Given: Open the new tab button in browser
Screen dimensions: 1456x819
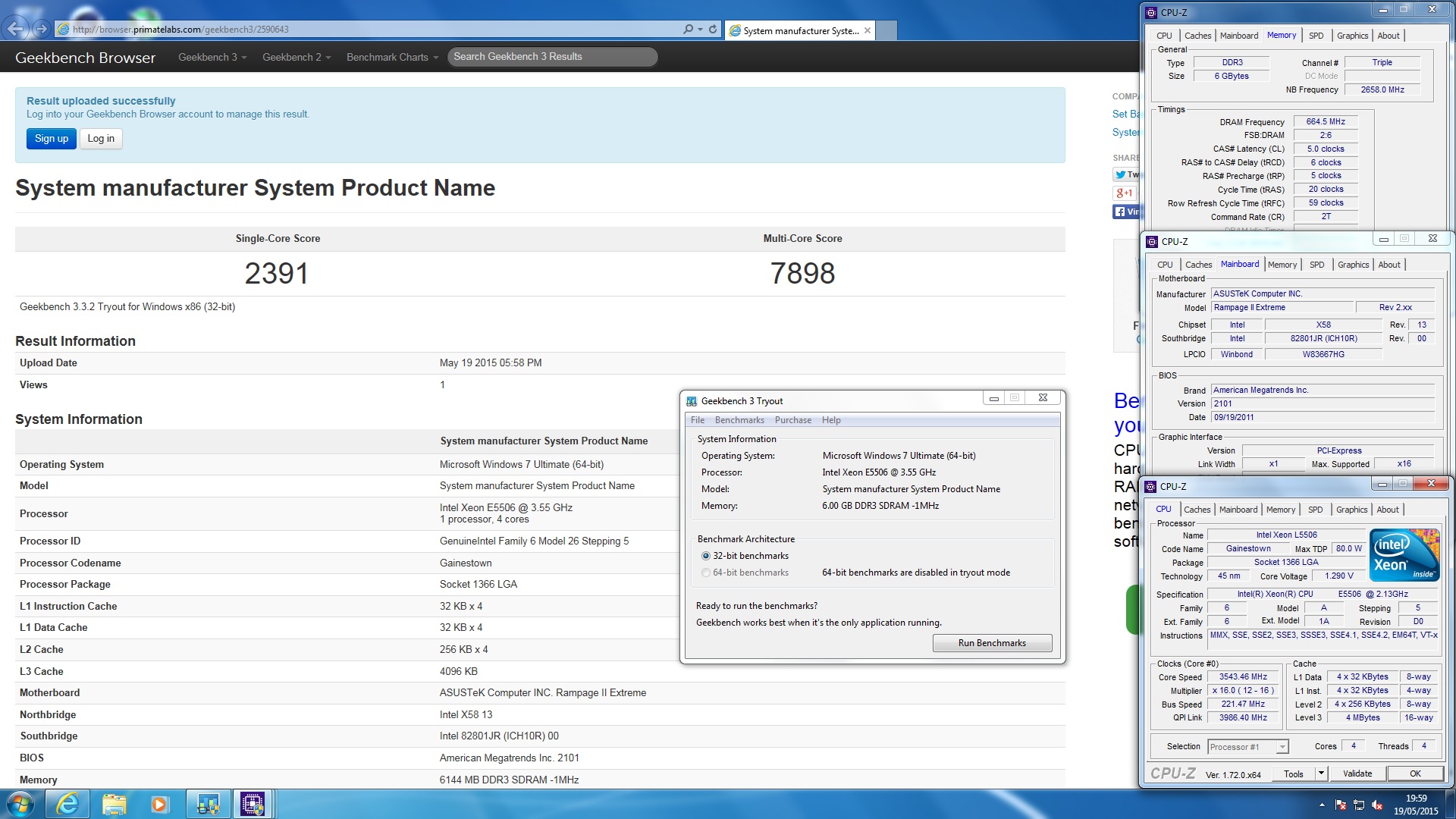Looking at the screenshot, I should coord(886,30).
